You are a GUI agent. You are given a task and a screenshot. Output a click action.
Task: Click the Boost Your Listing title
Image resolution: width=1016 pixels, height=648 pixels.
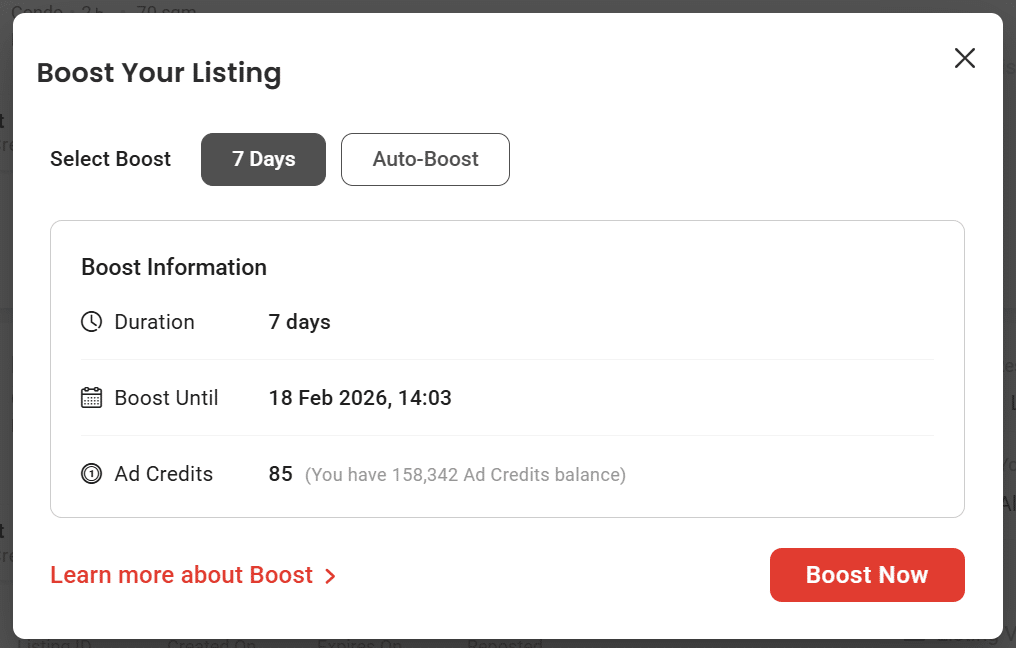[x=159, y=73]
